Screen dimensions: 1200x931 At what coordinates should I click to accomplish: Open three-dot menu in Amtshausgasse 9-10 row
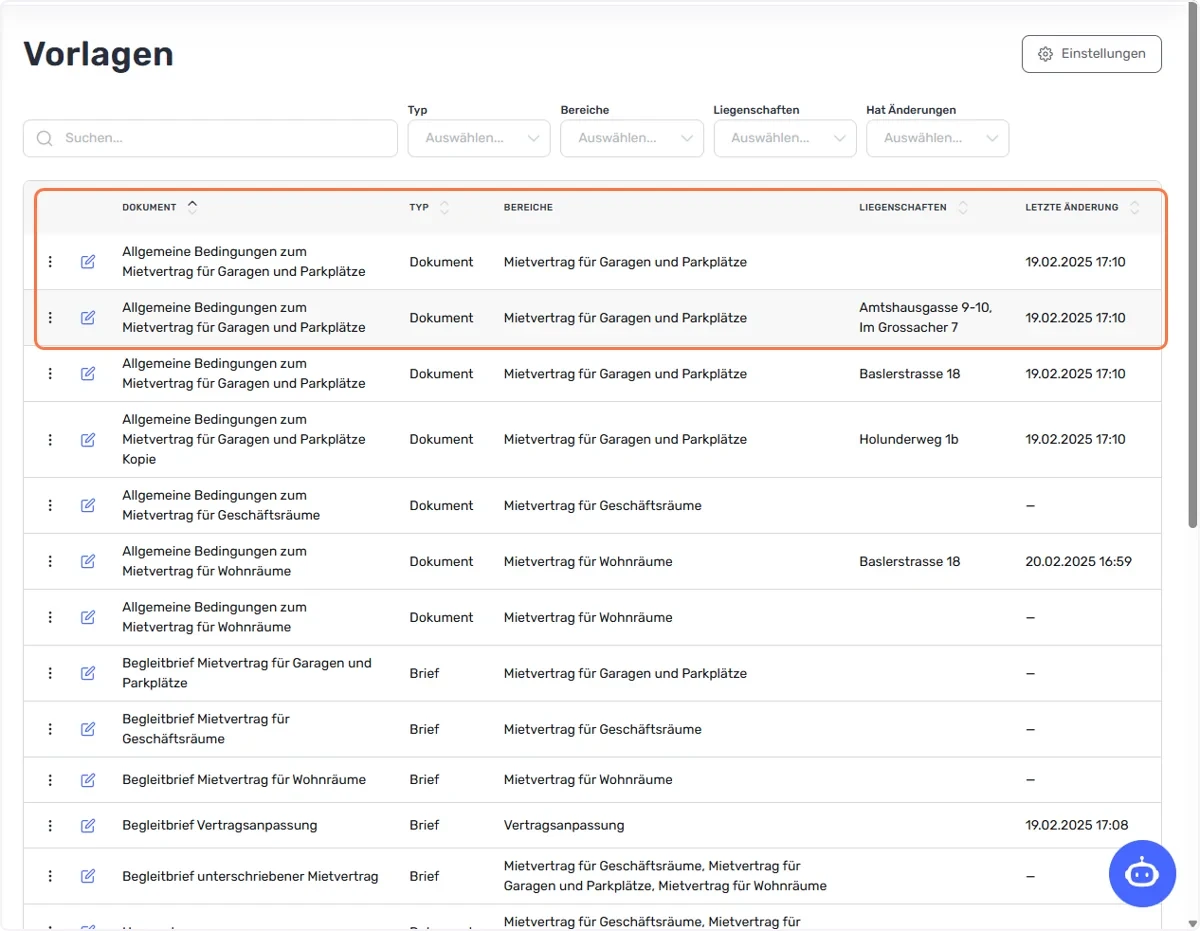click(x=50, y=318)
